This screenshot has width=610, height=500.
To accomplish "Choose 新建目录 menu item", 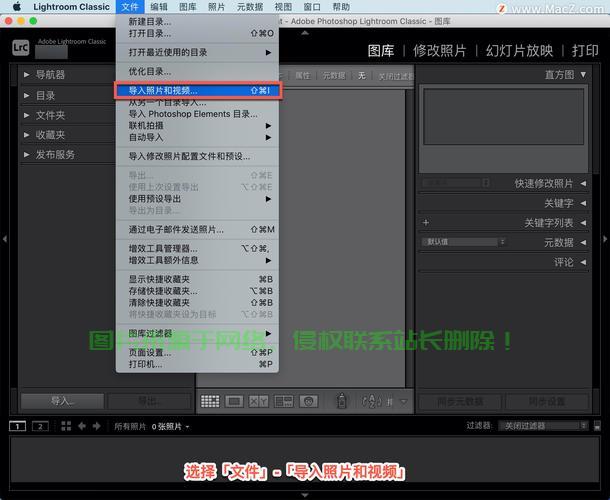I will point(198,22).
